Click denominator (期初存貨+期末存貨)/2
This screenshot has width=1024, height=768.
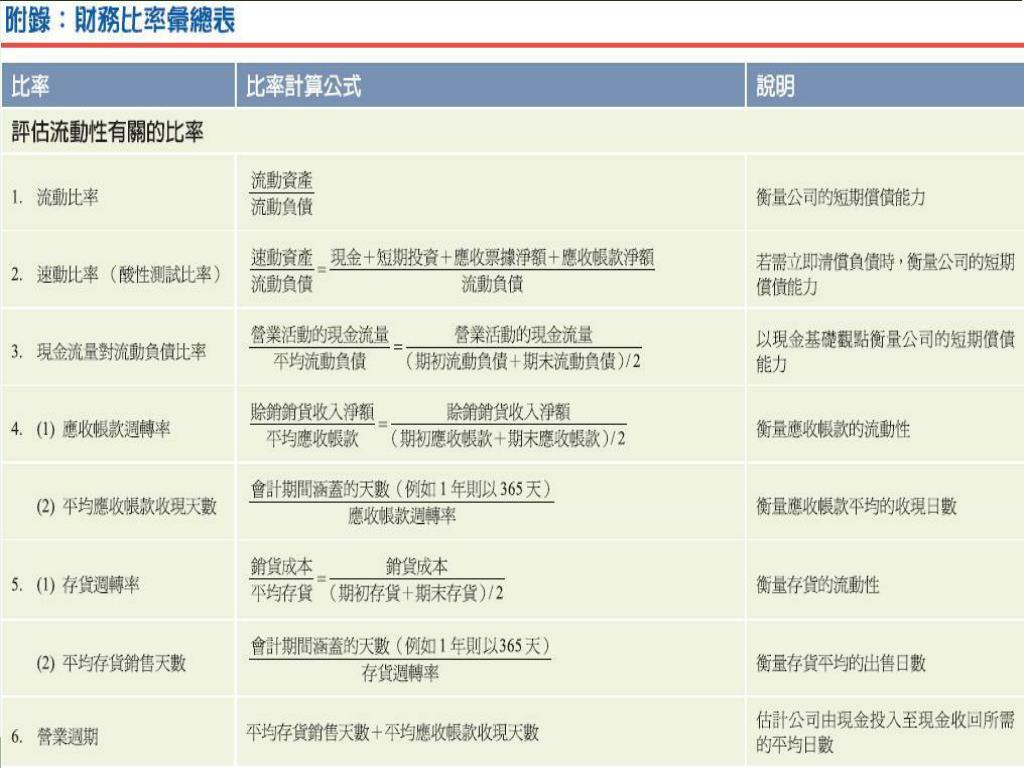[x=417, y=593]
